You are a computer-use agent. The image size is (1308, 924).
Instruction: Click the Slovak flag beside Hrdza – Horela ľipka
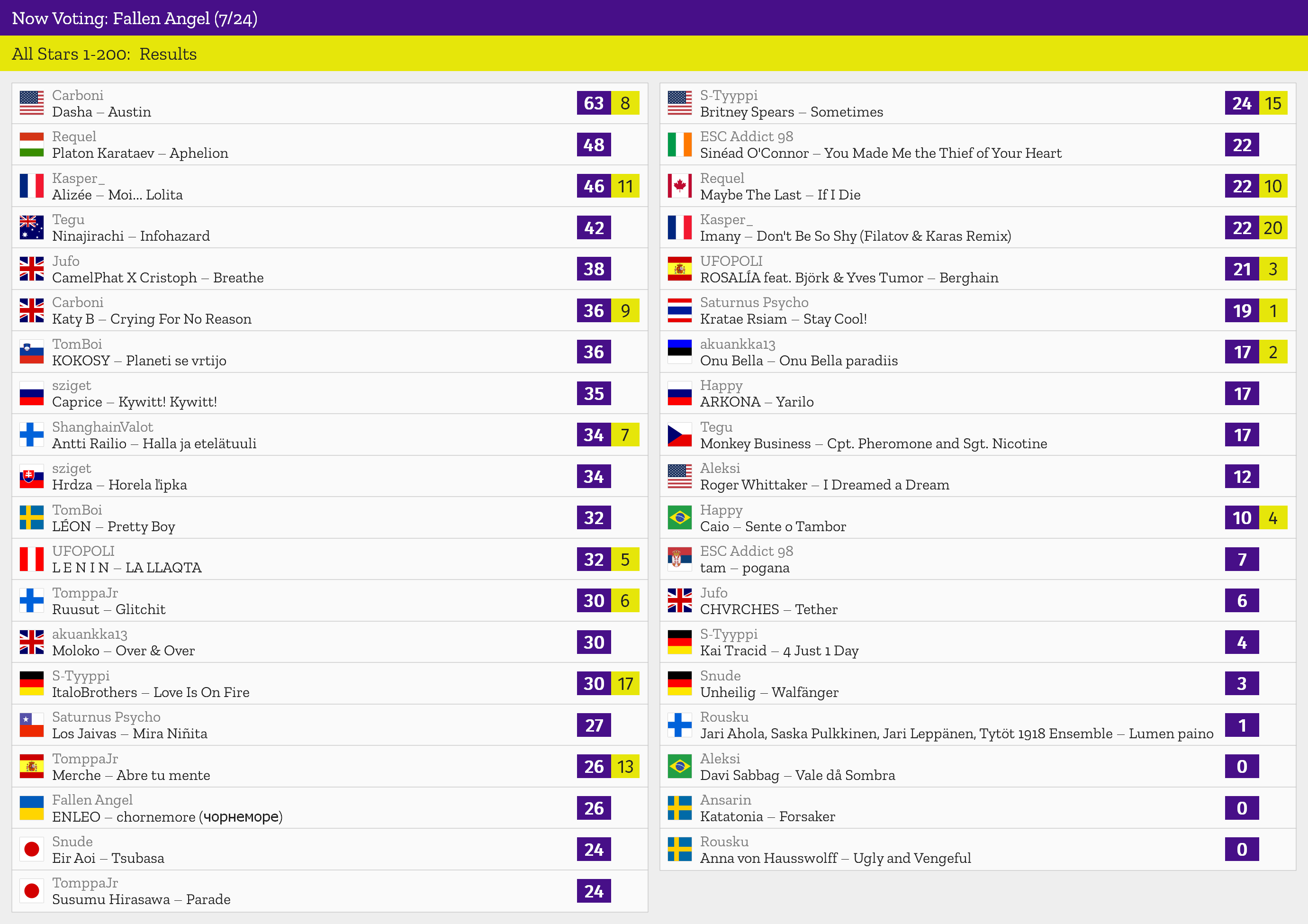tap(31, 476)
